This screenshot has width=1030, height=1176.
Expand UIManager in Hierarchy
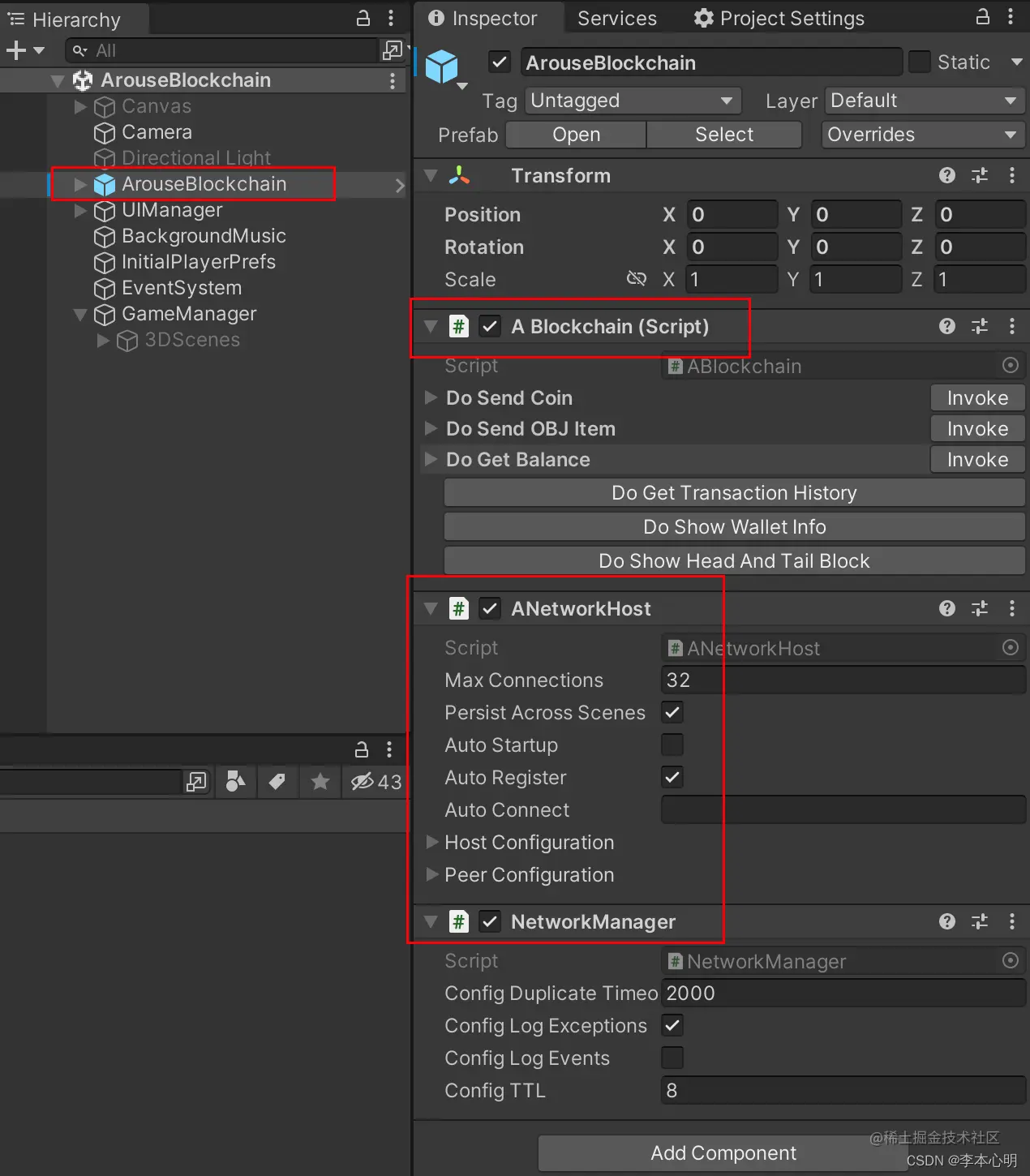tap(80, 210)
